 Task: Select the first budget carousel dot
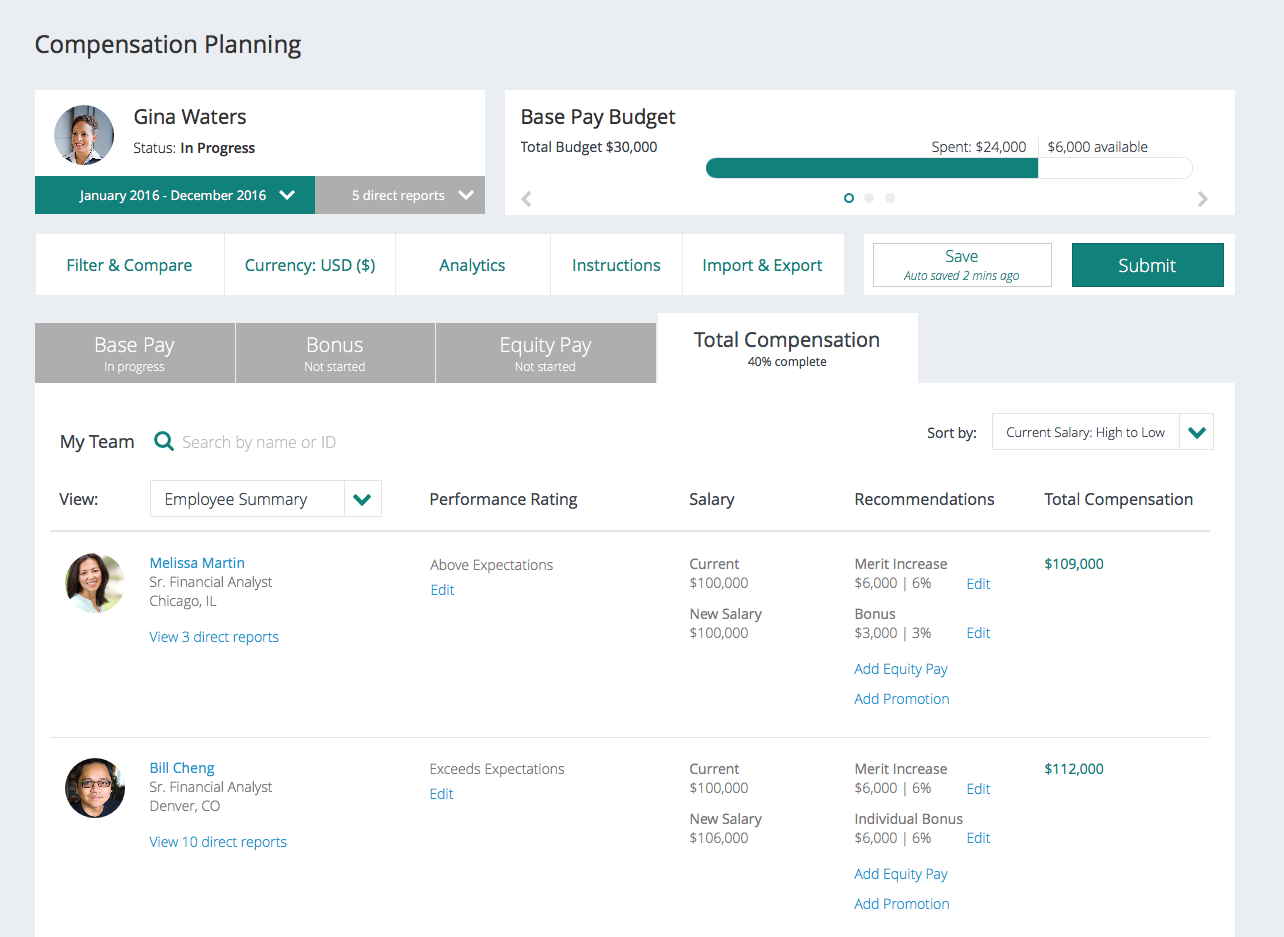click(849, 198)
